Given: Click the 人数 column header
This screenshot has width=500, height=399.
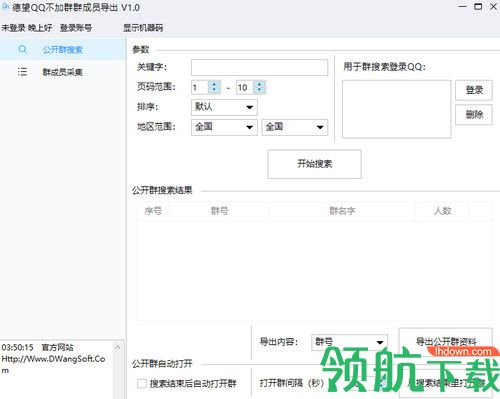Looking at the screenshot, I should pyautogui.click(x=442, y=211).
